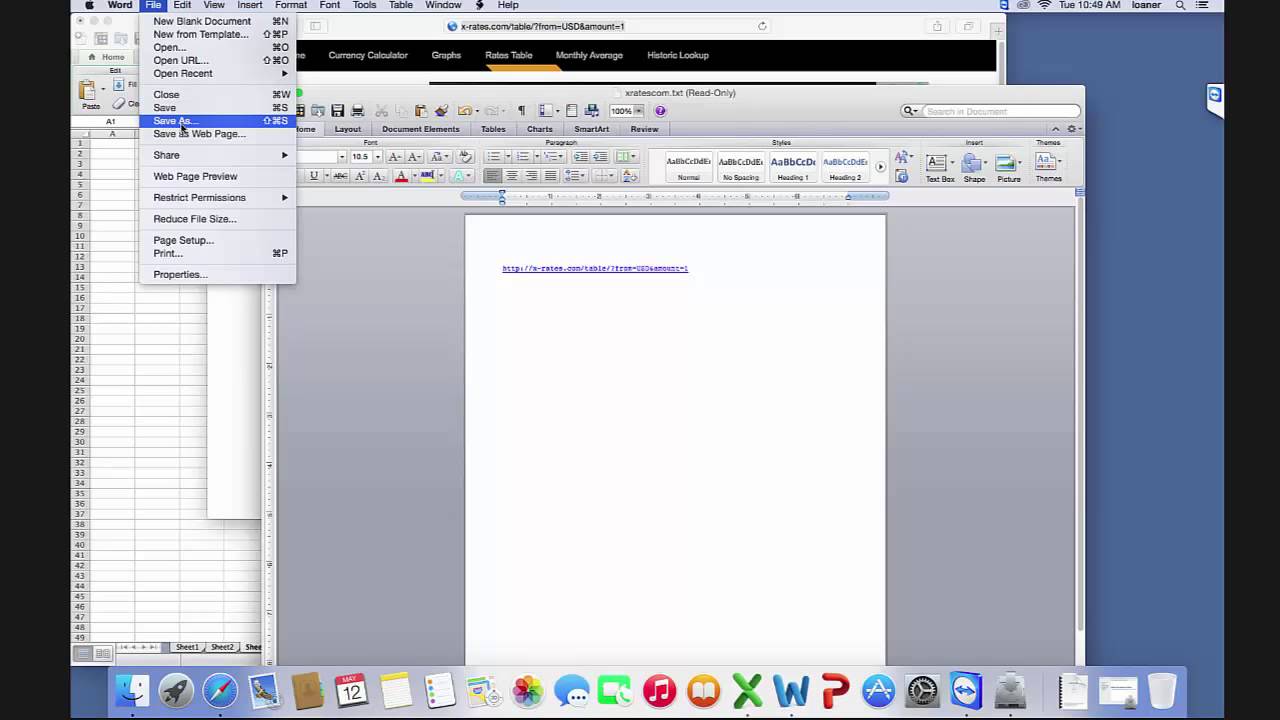Click the text highlight color swatch
1280x720 pixels.
(x=427, y=176)
